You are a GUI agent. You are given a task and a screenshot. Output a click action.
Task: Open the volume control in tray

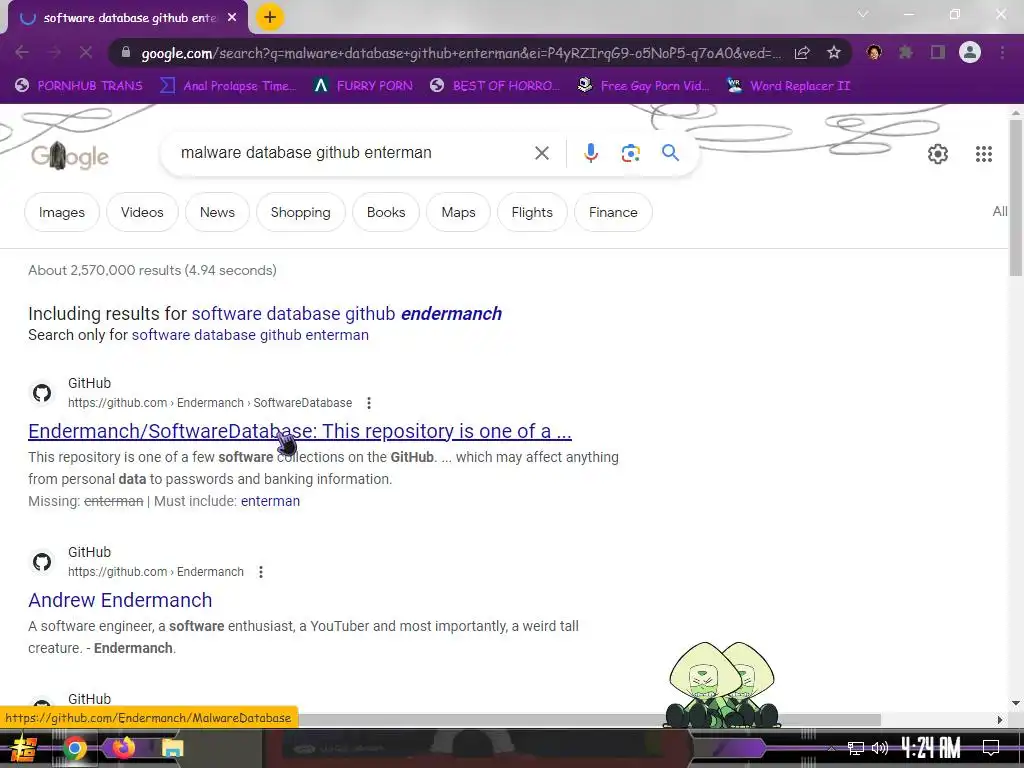(x=880, y=748)
